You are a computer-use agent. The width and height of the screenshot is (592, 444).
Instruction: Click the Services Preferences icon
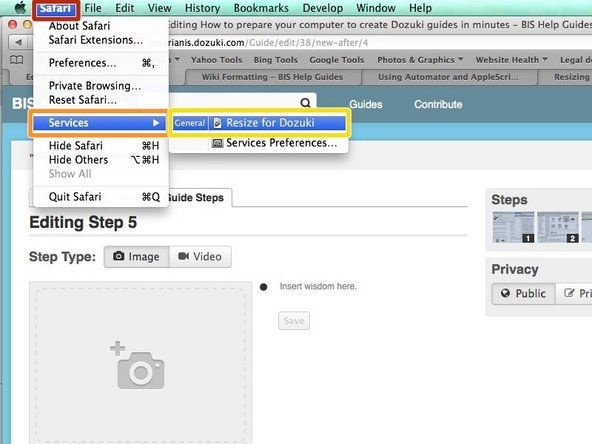(217, 143)
